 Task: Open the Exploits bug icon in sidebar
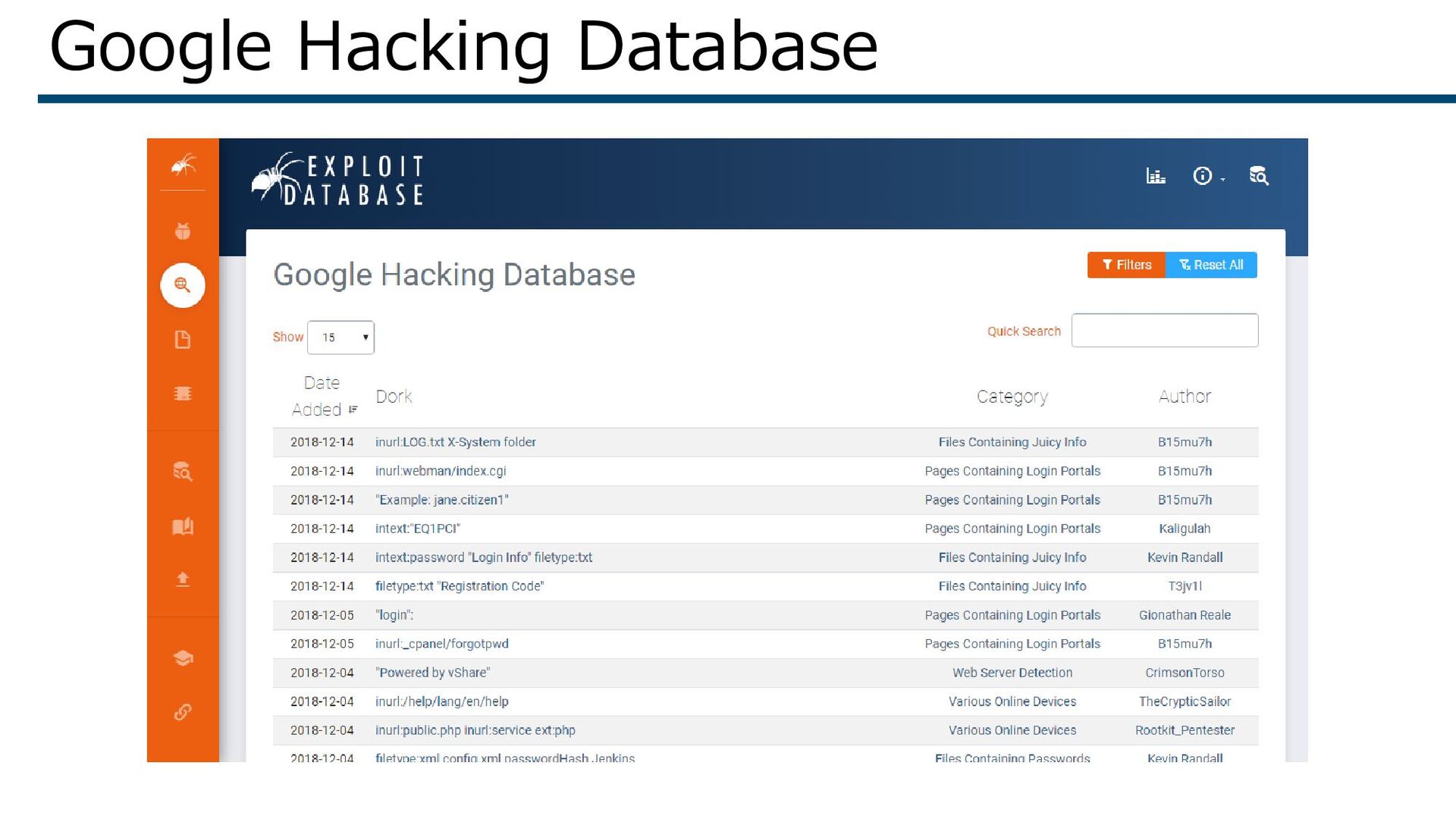click(x=183, y=231)
